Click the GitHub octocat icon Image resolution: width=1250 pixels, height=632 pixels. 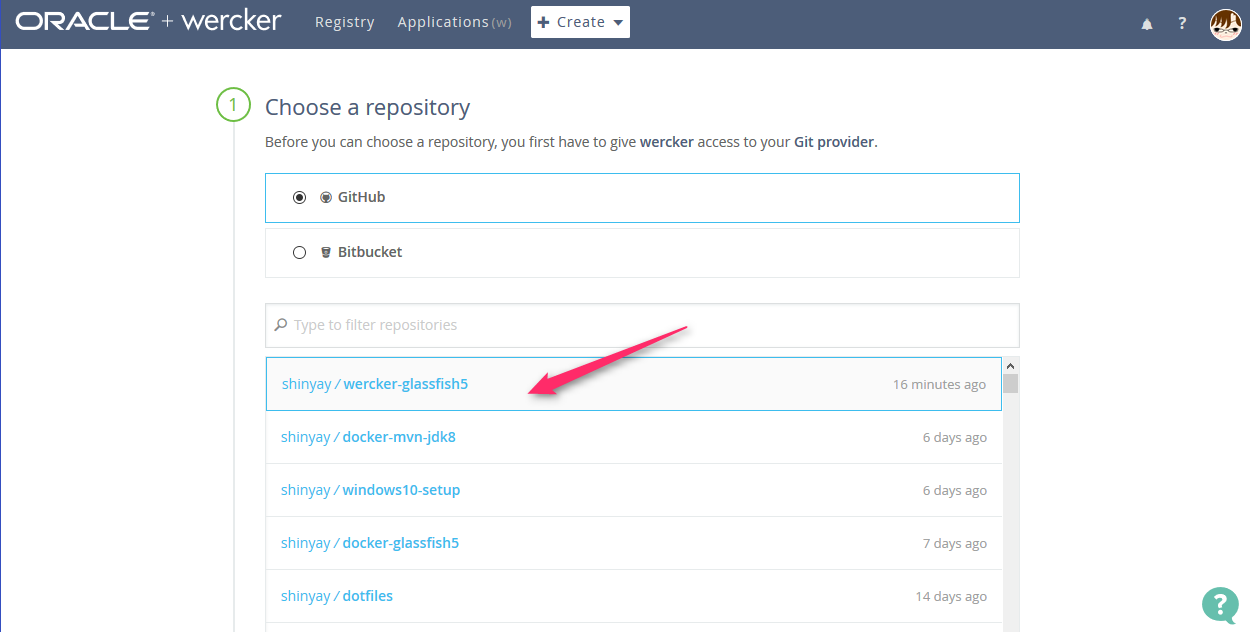[325, 198]
